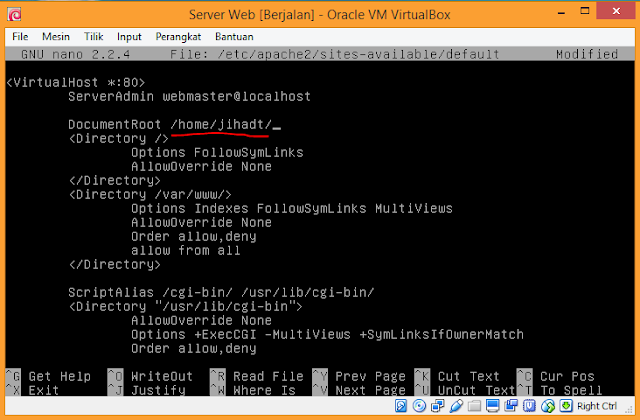The width and height of the screenshot is (640, 420).
Task: Close the VirtualBox window
Action: (616, 11)
